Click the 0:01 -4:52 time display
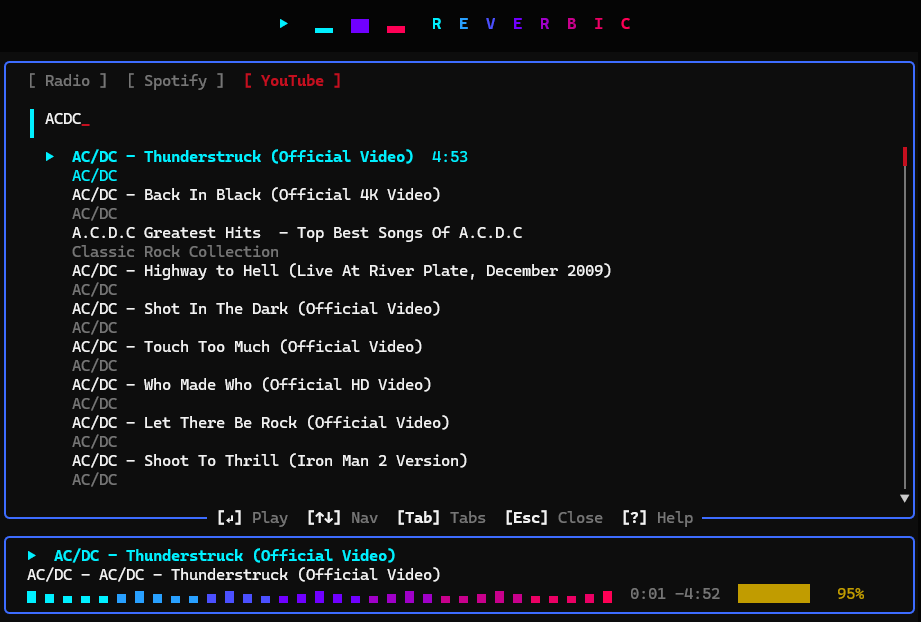 coord(675,594)
